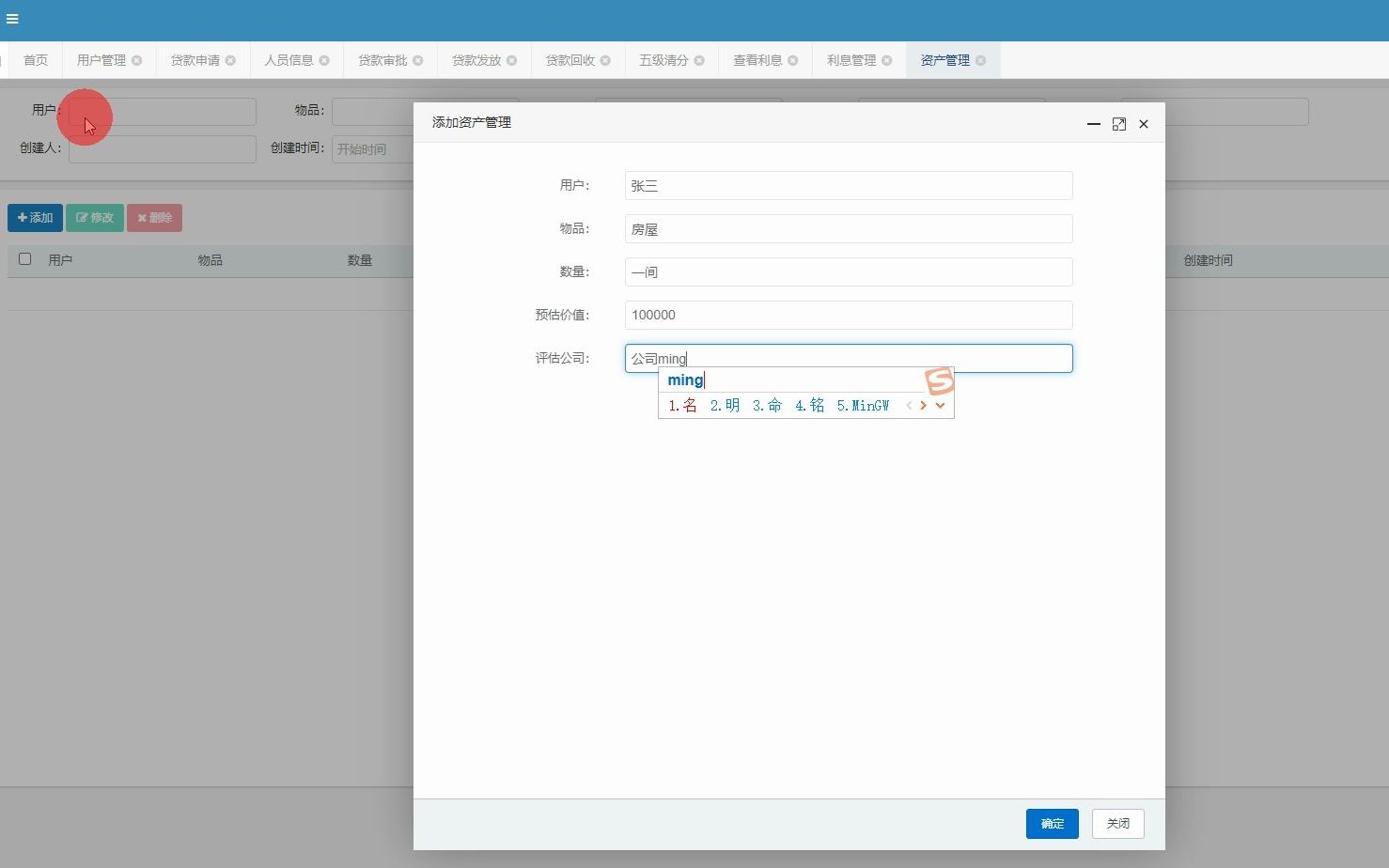Viewport: 1389px width, 868px height.
Task: Click the Sogou input method logo icon
Action: [937, 380]
